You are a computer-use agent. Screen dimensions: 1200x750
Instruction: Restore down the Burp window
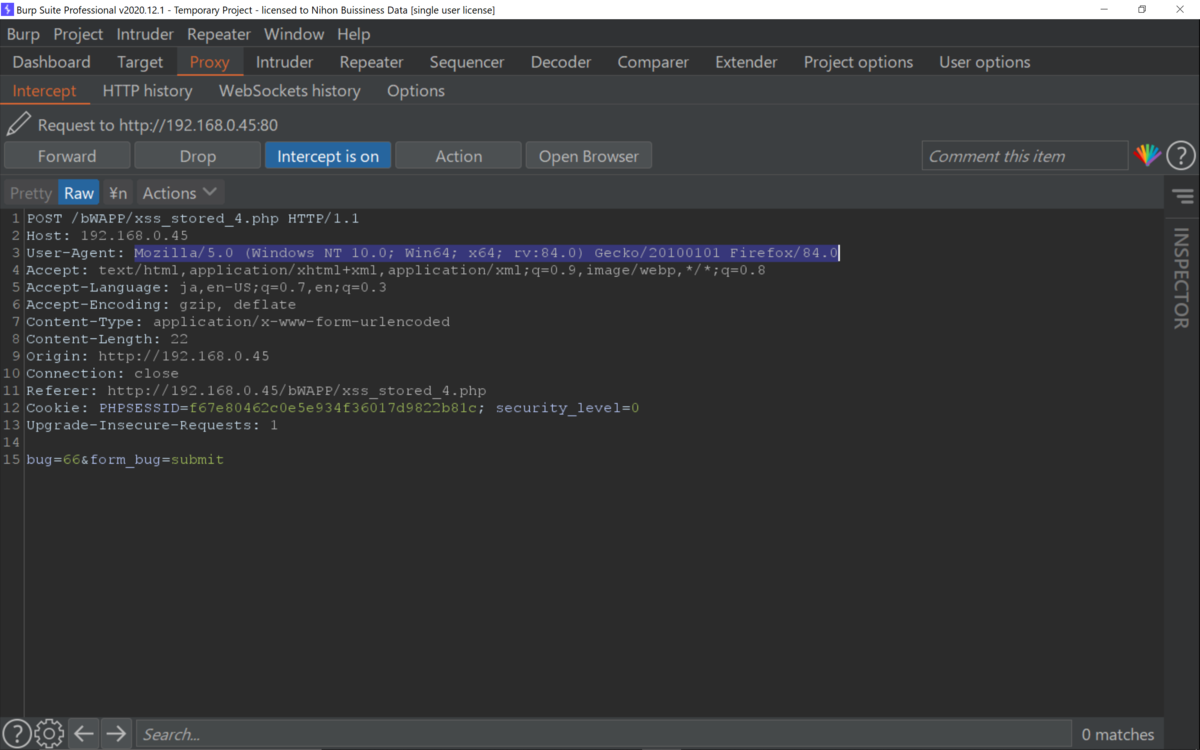tap(1141, 9)
